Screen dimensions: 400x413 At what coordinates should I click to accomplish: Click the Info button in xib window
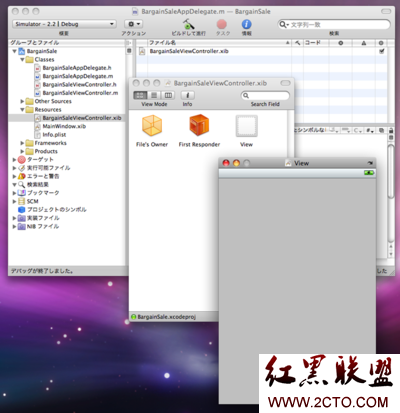[188, 95]
